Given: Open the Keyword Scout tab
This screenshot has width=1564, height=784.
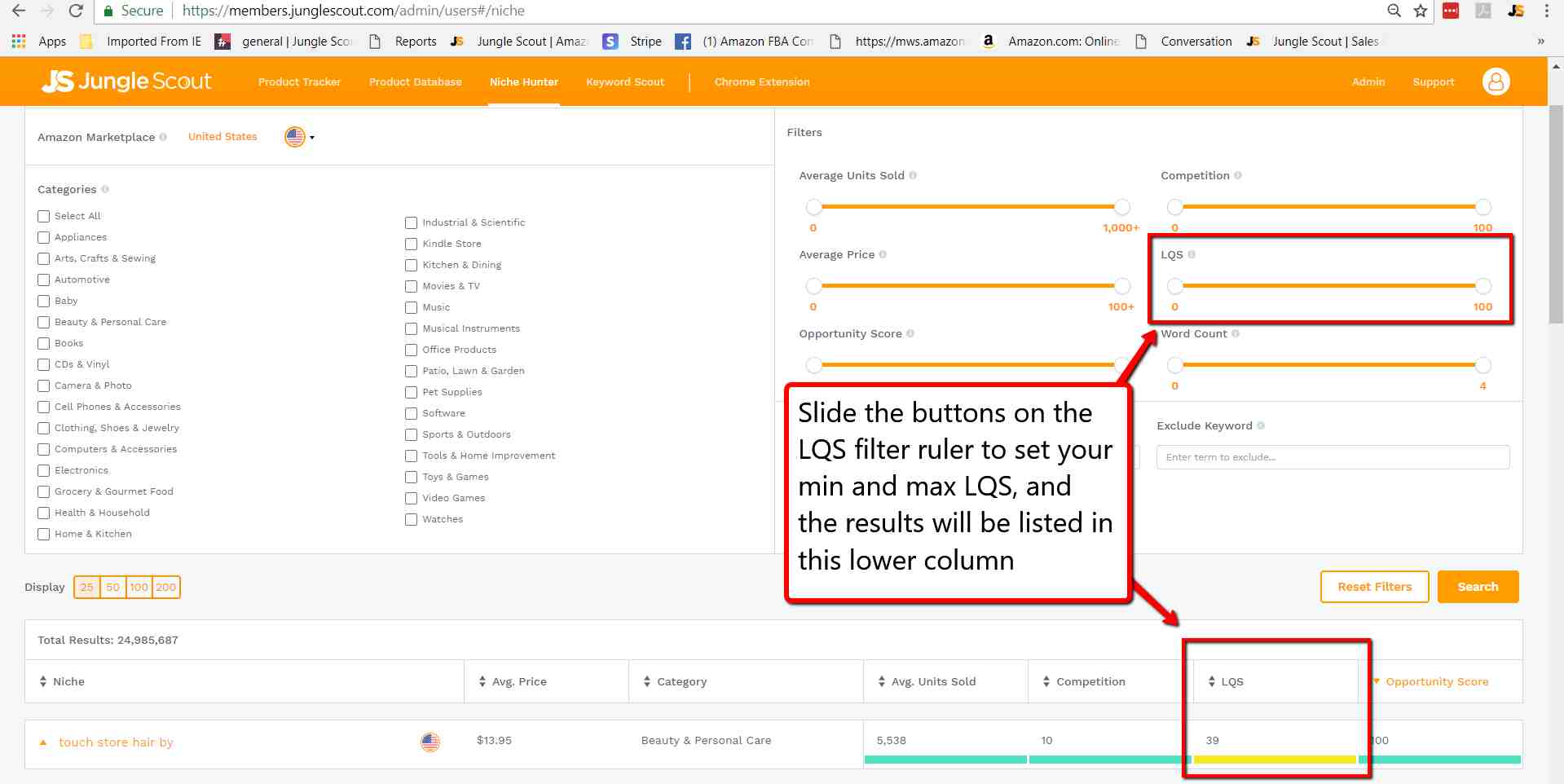Looking at the screenshot, I should pos(624,82).
